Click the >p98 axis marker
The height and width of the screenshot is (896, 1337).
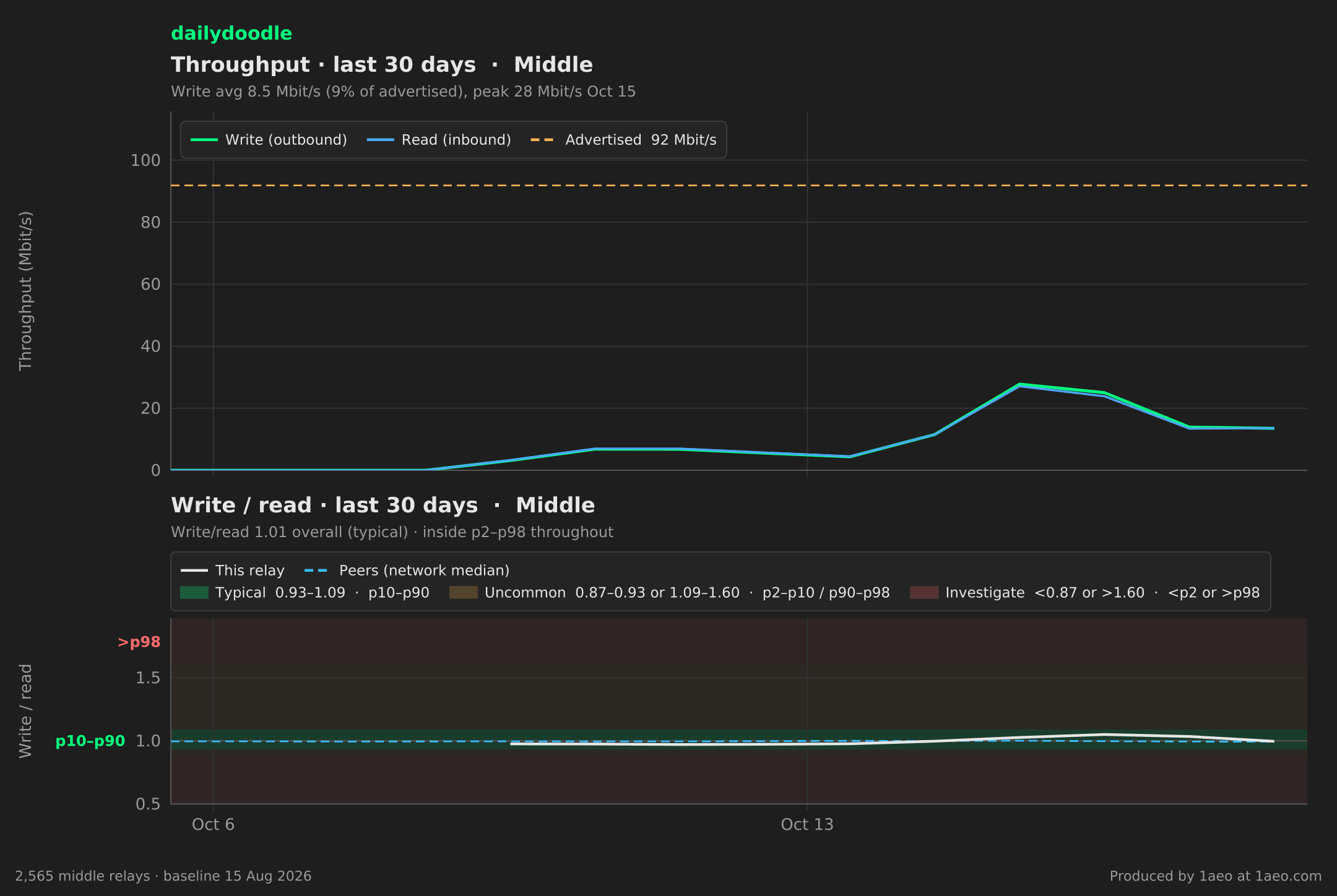139,642
